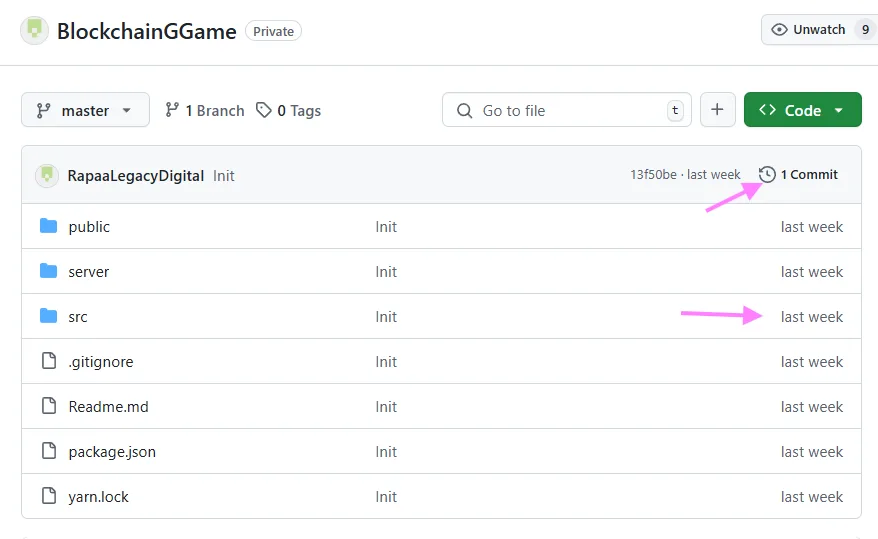
Task: Focus the Go to file search field
Action: pos(567,110)
